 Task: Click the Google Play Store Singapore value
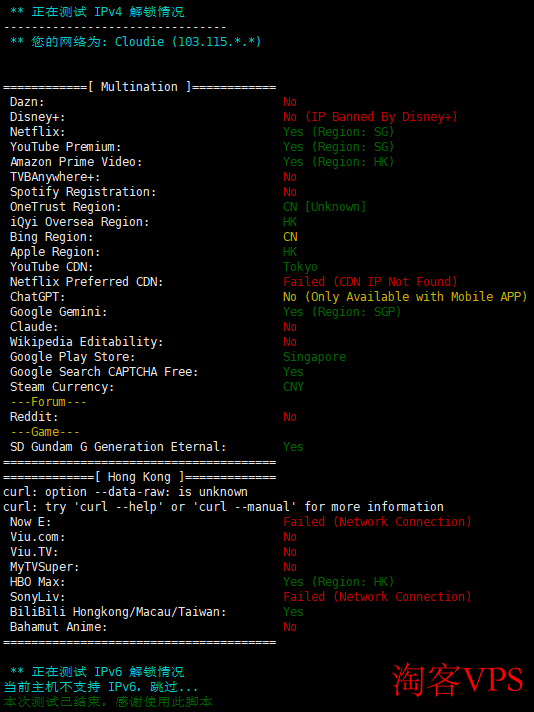coord(314,357)
